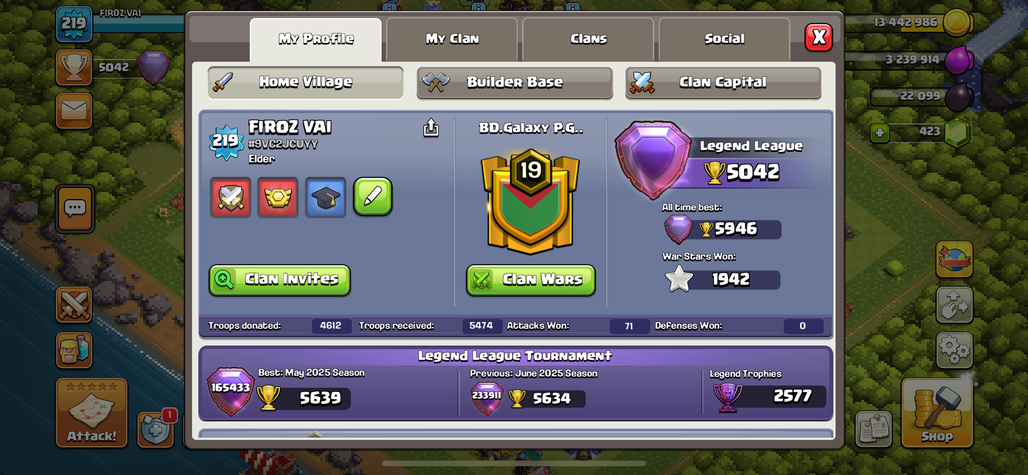Open the chat speech bubble
The height and width of the screenshot is (475, 1028).
tap(74, 209)
